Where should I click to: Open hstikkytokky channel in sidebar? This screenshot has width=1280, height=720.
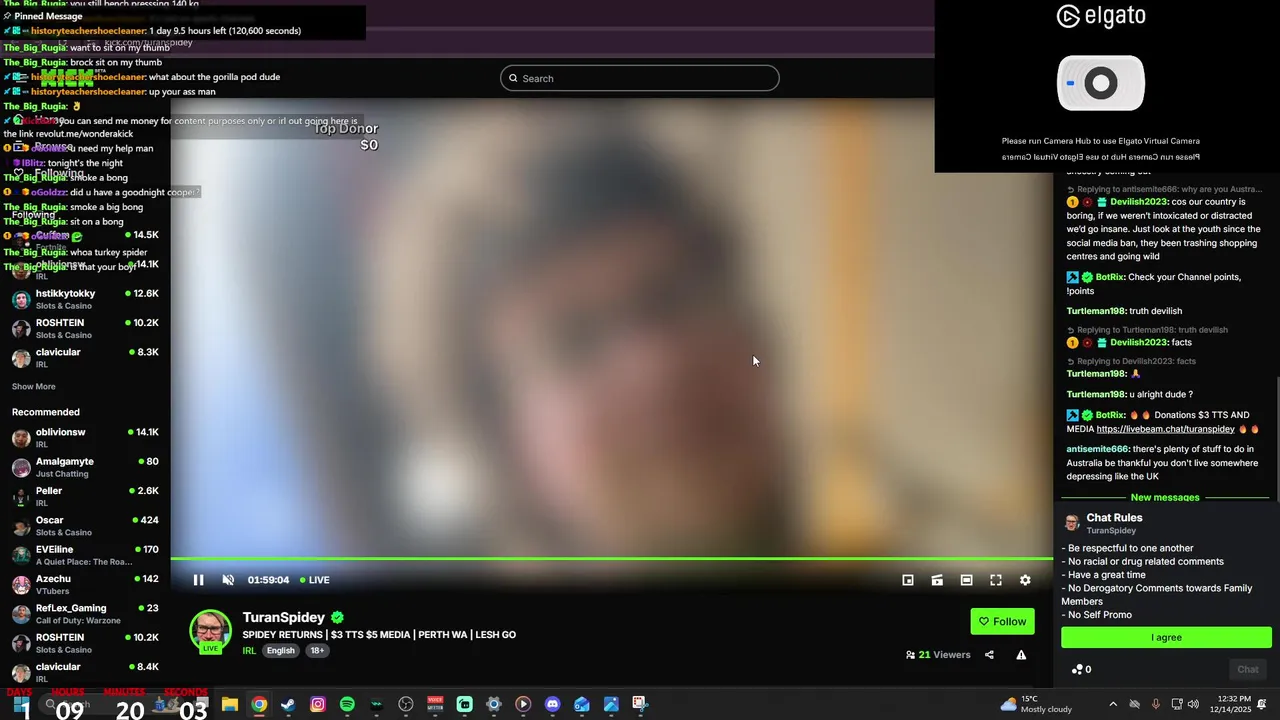click(85, 299)
